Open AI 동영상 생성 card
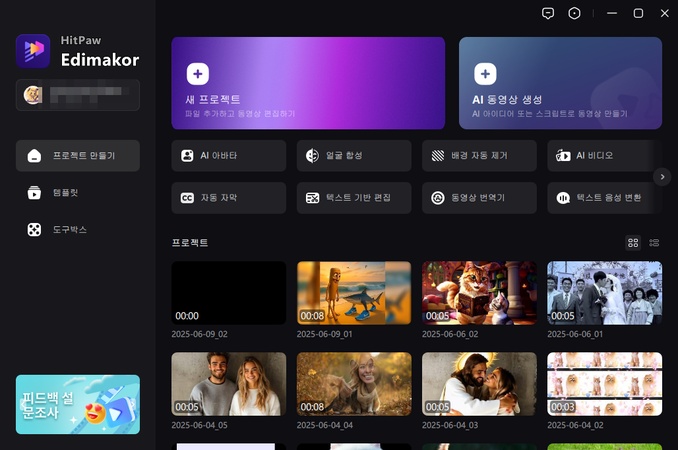The height and width of the screenshot is (450, 678). click(560, 83)
